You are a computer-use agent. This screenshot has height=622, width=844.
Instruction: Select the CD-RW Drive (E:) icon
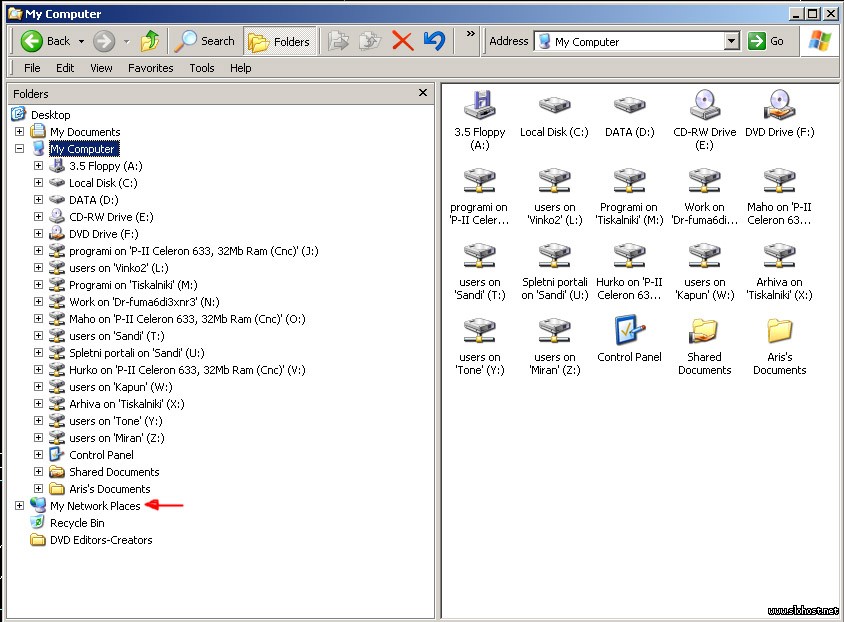tap(705, 120)
